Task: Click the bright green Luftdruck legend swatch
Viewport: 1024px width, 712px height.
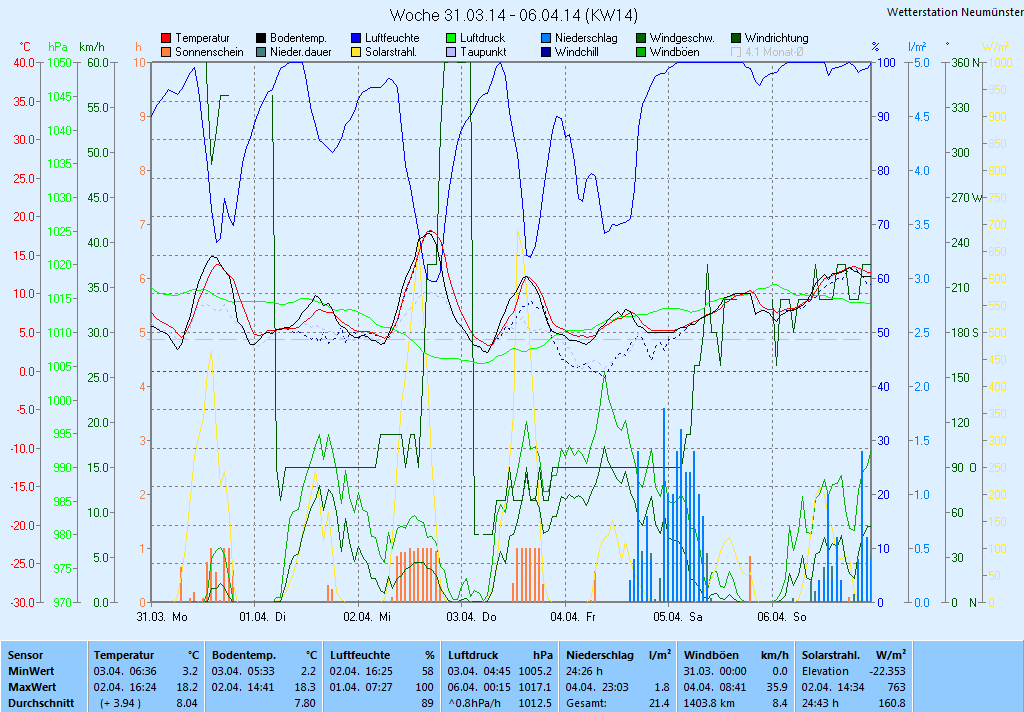Action: tap(451, 39)
